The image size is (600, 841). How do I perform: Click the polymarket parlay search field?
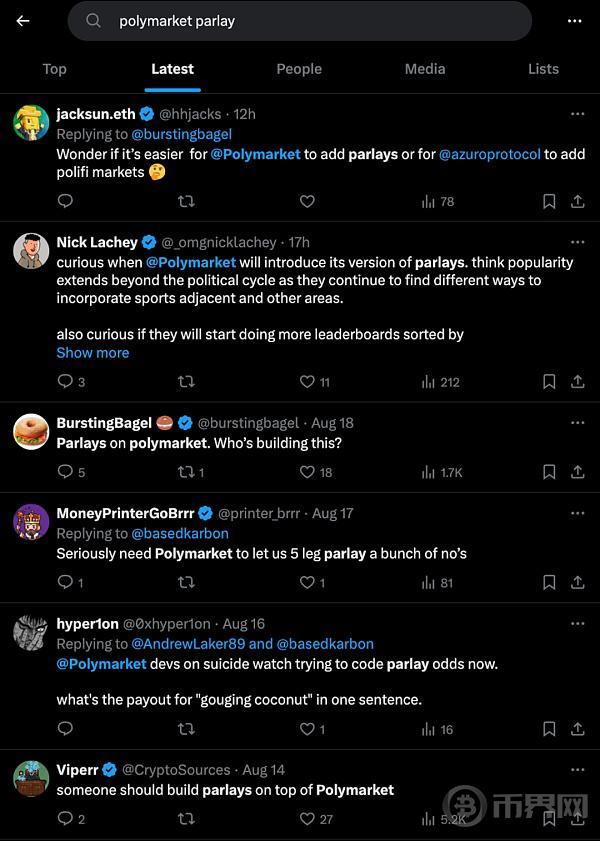click(300, 21)
